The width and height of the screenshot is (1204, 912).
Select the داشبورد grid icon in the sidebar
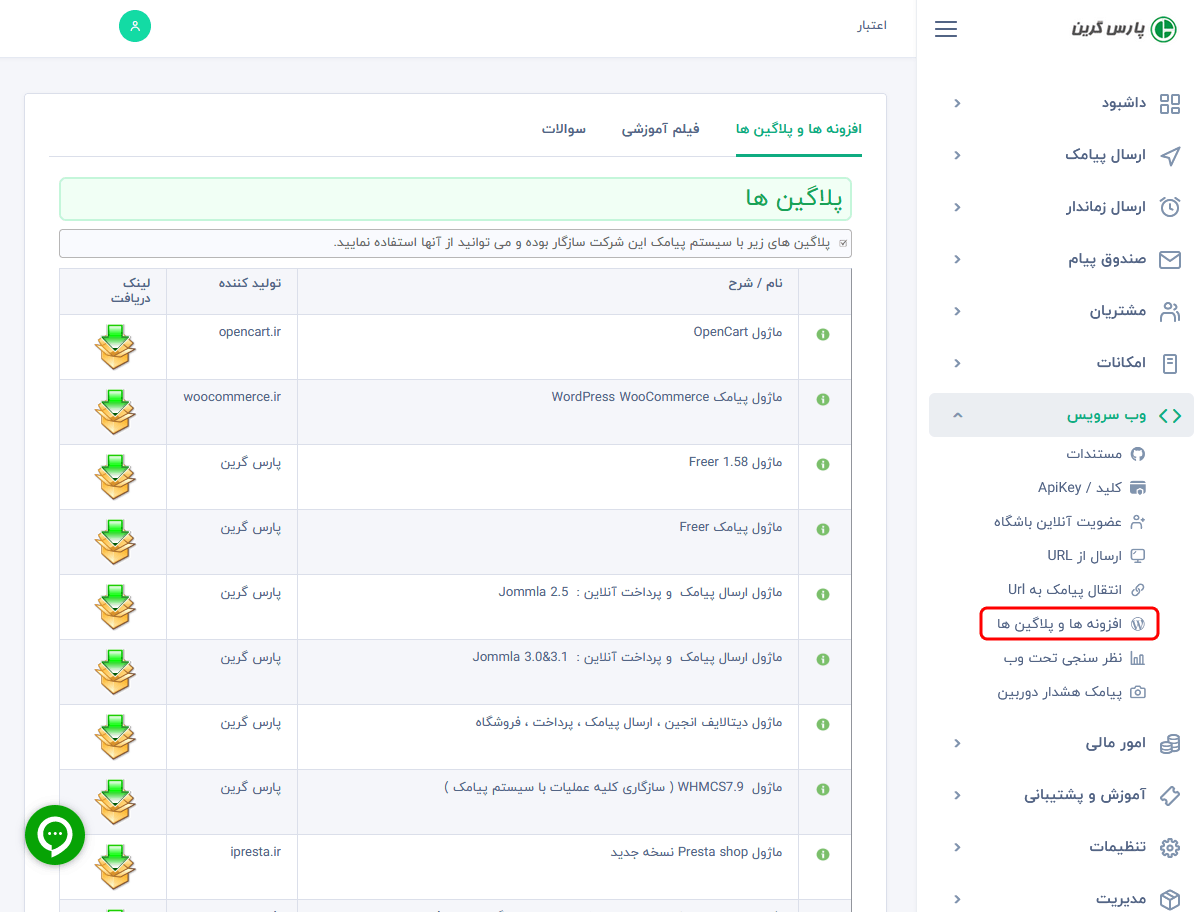pos(1170,103)
